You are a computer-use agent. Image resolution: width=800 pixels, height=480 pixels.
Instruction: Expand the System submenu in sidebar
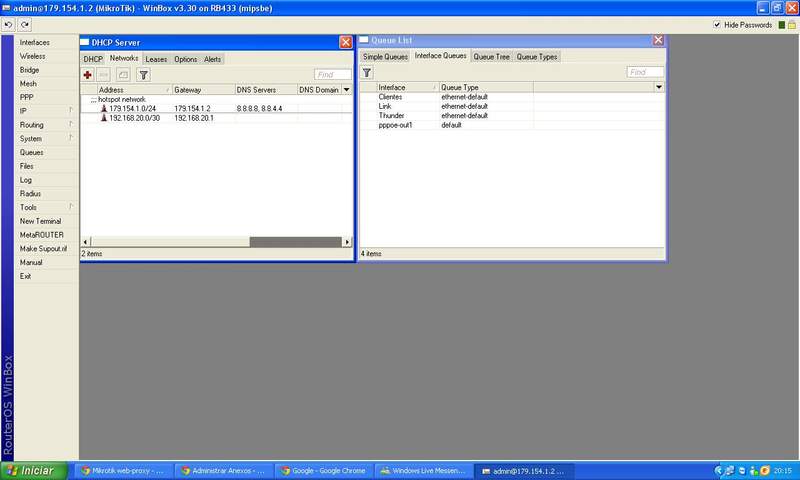(71, 138)
